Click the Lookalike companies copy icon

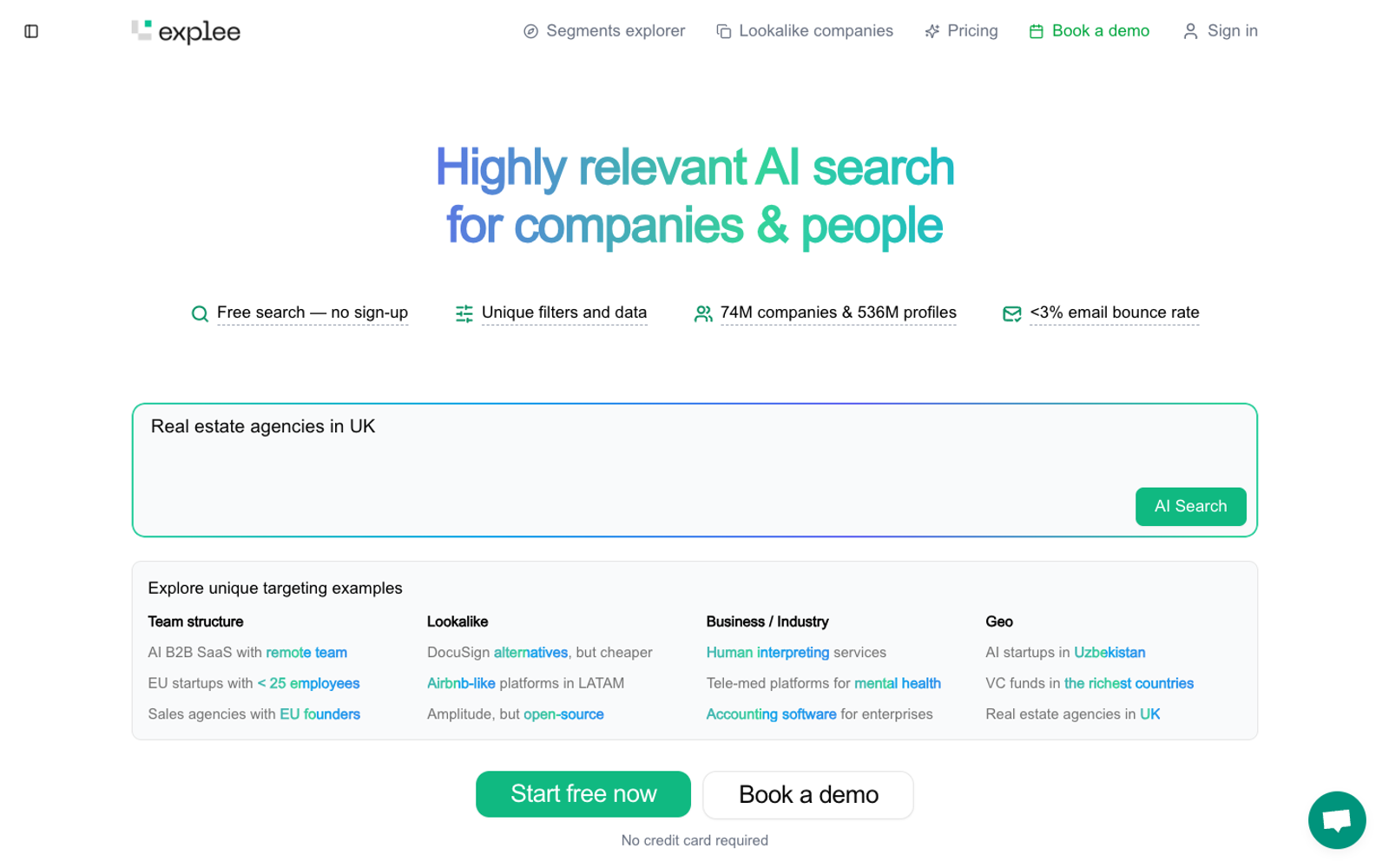(x=721, y=30)
